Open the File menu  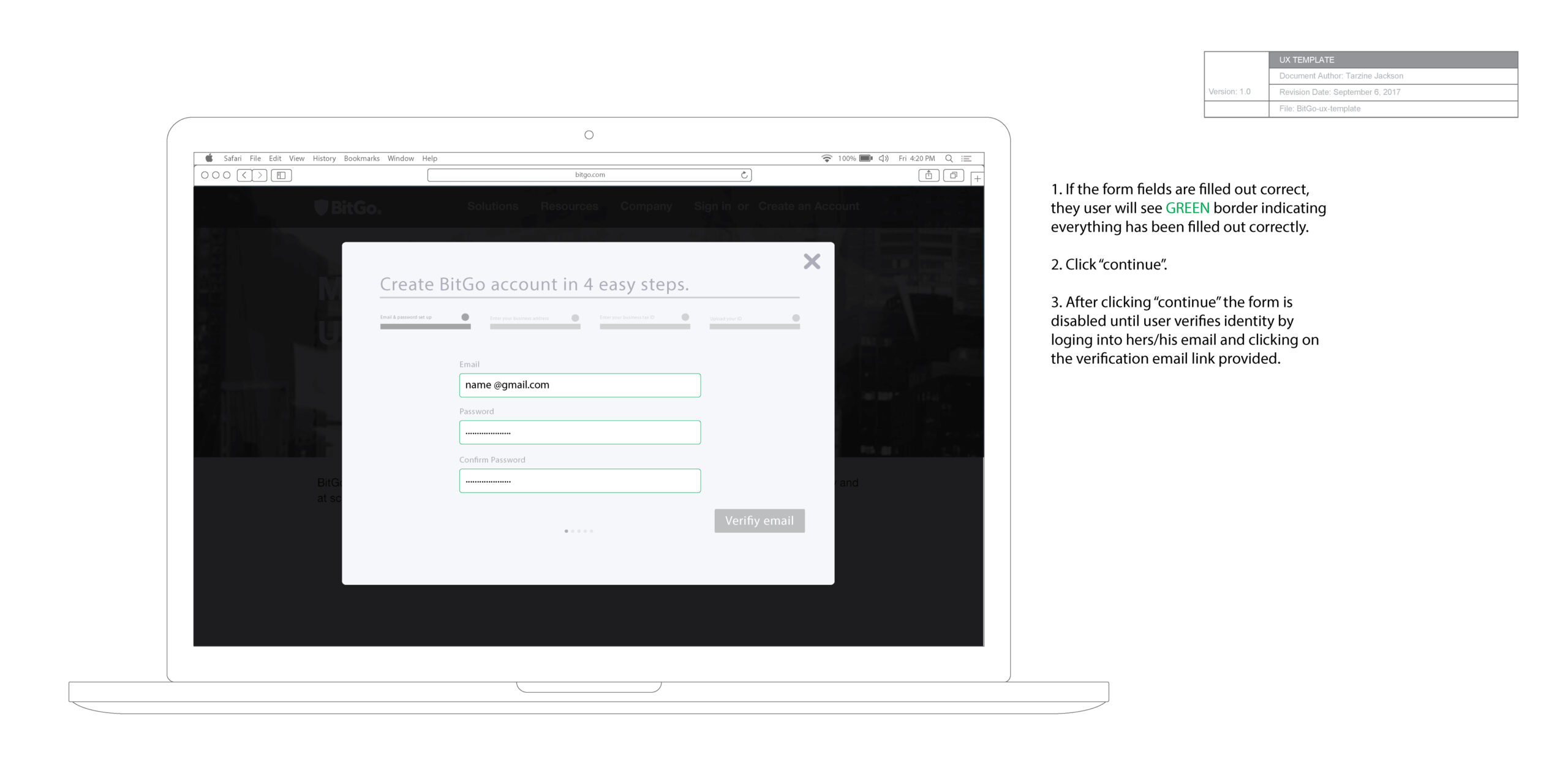click(255, 158)
